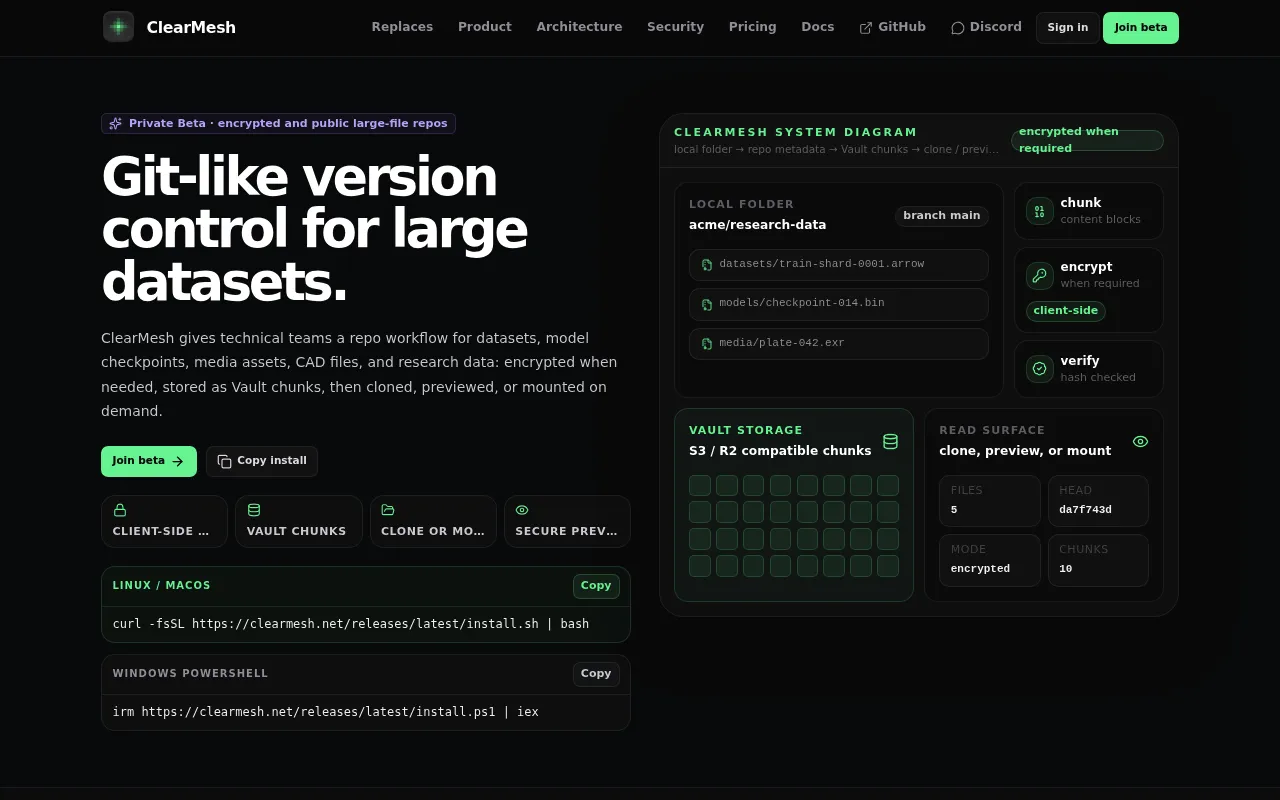Copy the Windows PowerShell command
Viewport: 1280px width, 800px height.
click(x=596, y=674)
